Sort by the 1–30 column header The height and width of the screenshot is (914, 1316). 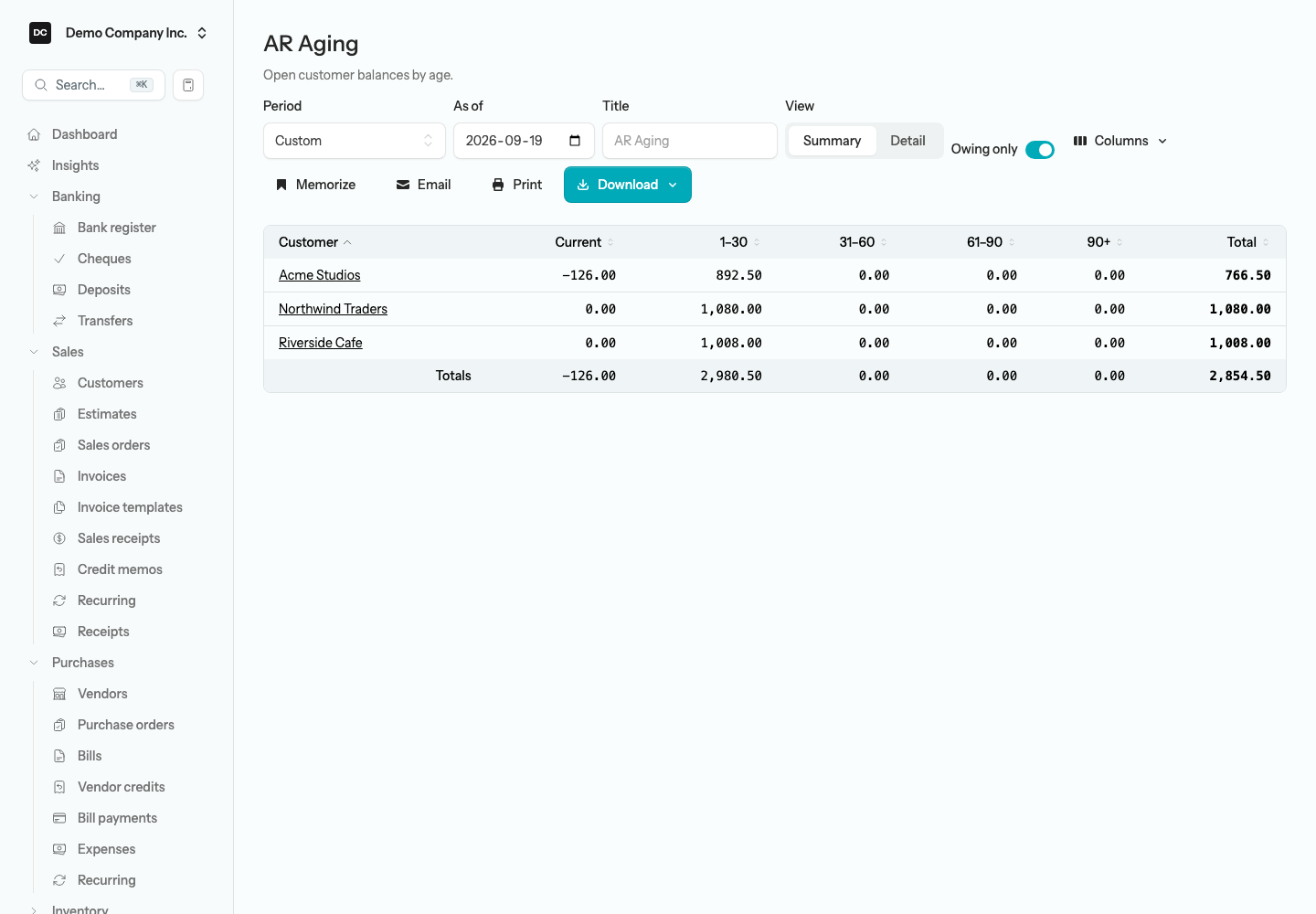[739, 242]
